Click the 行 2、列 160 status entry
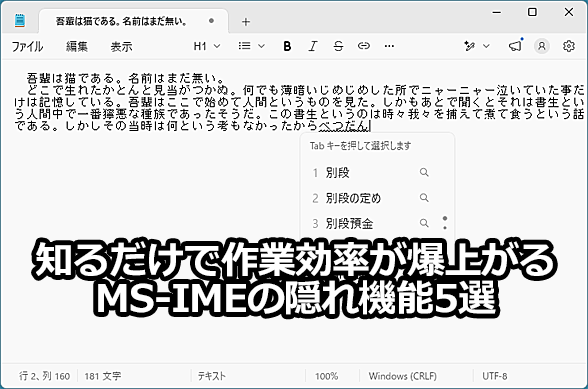This screenshot has height=389, width=588. click(x=45, y=376)
